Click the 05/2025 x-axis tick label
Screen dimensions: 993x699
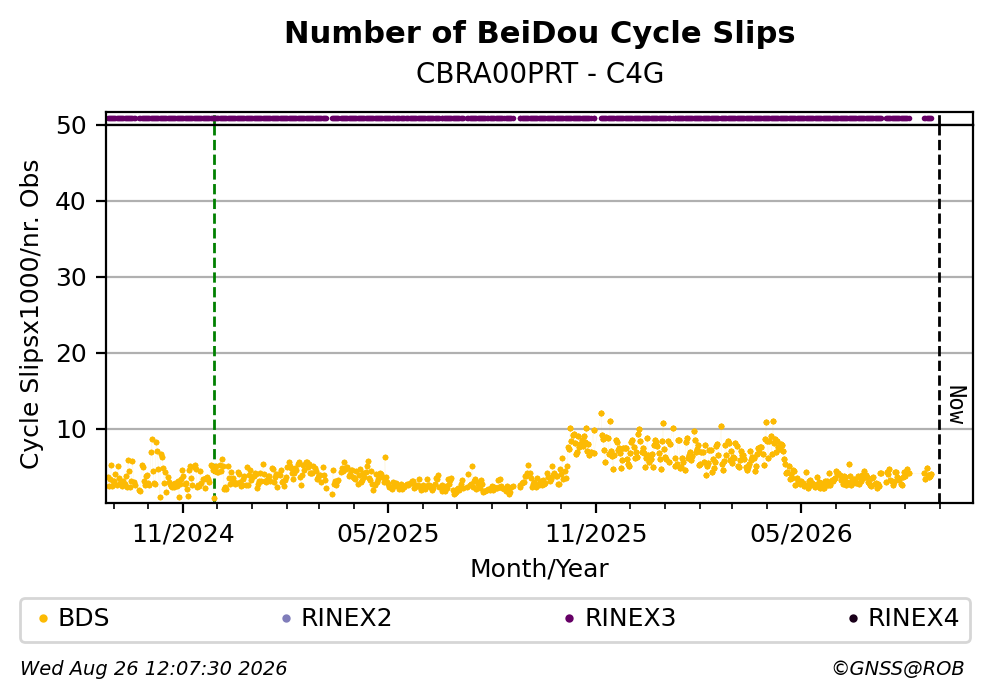(388, 534)
